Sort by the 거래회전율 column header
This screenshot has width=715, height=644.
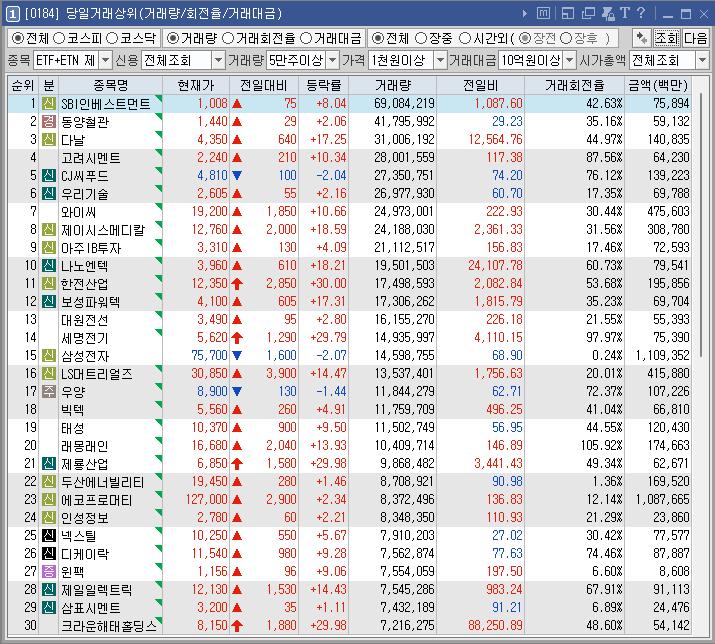click(x=575, y=85)
